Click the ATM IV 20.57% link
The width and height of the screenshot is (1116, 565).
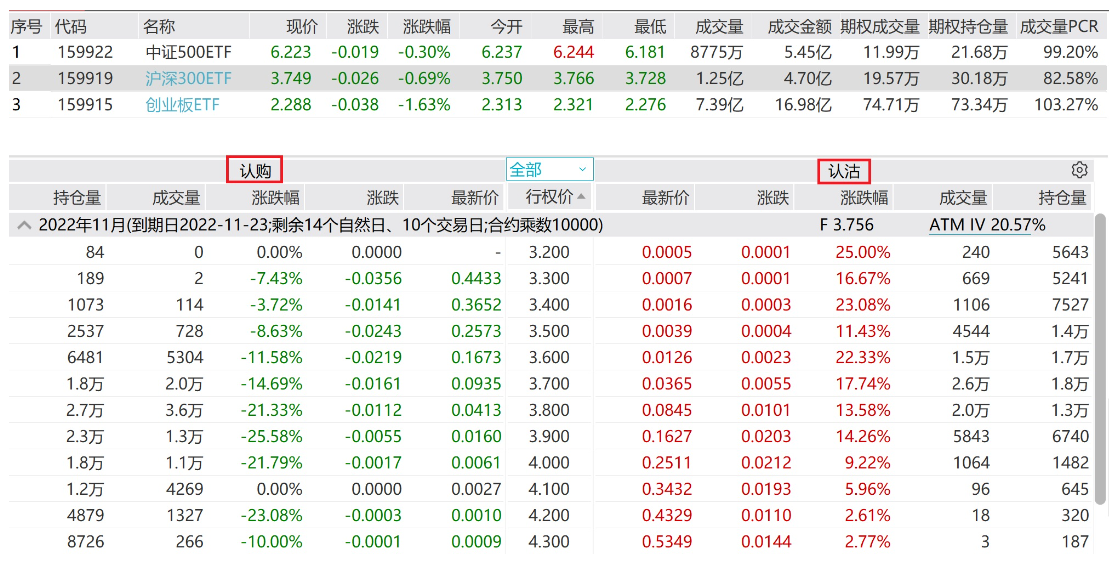click(x=987, y=225)
